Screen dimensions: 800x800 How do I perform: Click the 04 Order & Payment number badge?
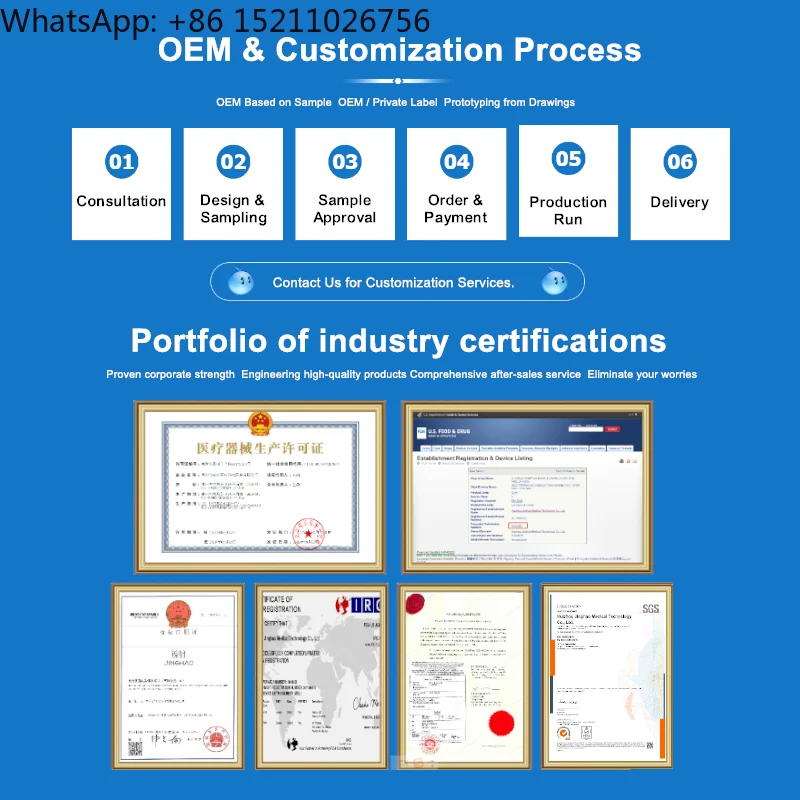point(457,162)
